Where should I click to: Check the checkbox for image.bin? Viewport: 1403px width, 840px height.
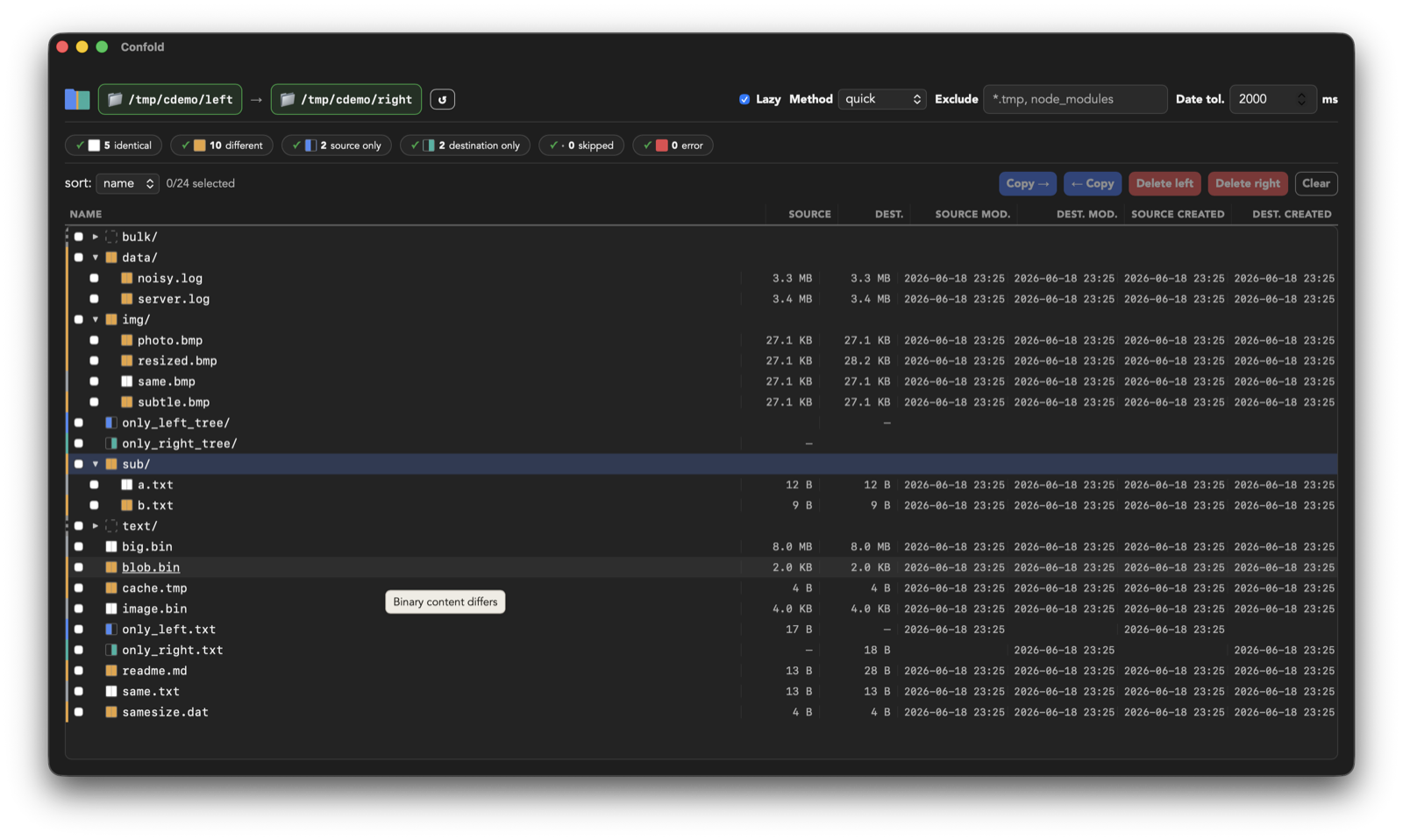point(79,609)
